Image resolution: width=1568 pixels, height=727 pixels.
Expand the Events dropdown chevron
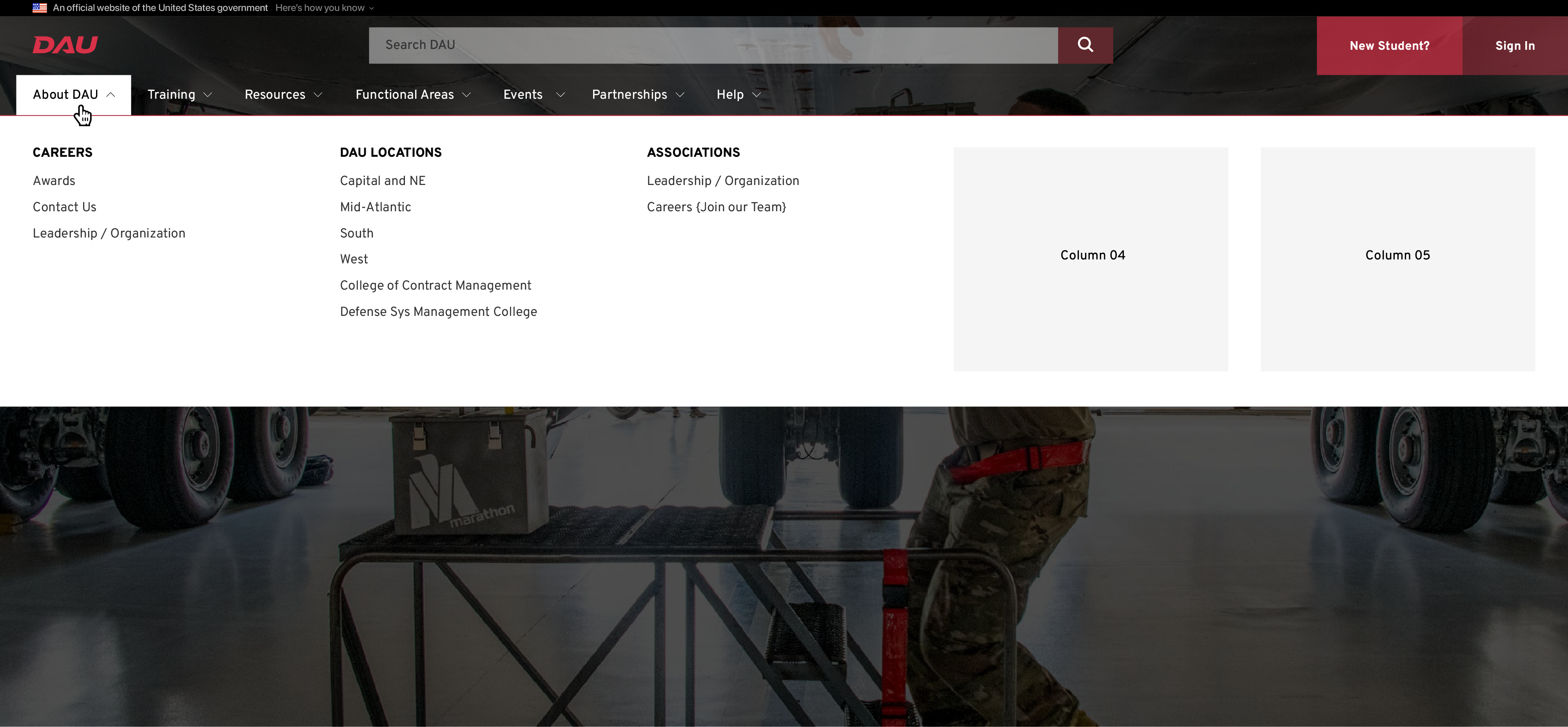pos(561,95)
